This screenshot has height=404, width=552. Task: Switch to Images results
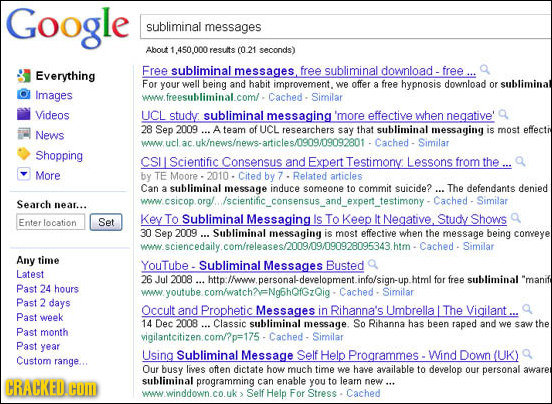pyautogui.click(x=54, y=95)
